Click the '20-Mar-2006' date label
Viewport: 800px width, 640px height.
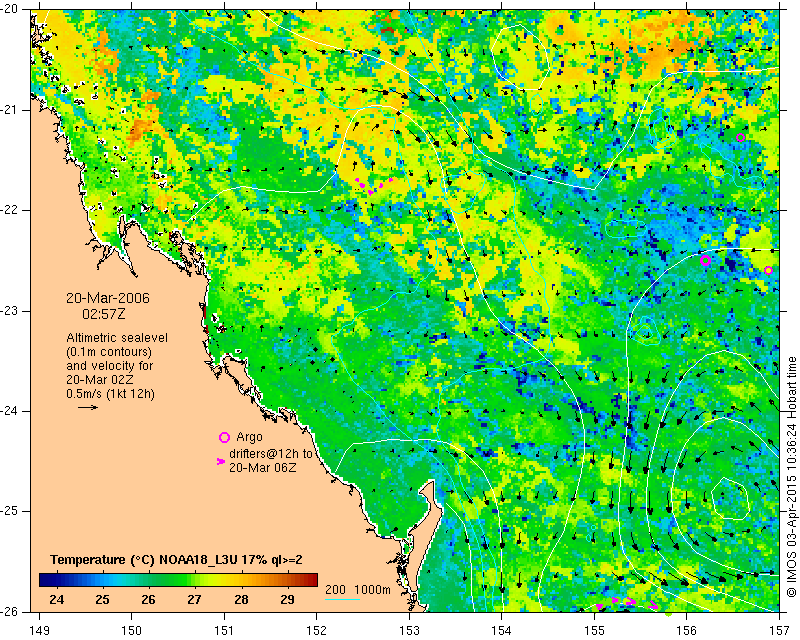(108, 298)
